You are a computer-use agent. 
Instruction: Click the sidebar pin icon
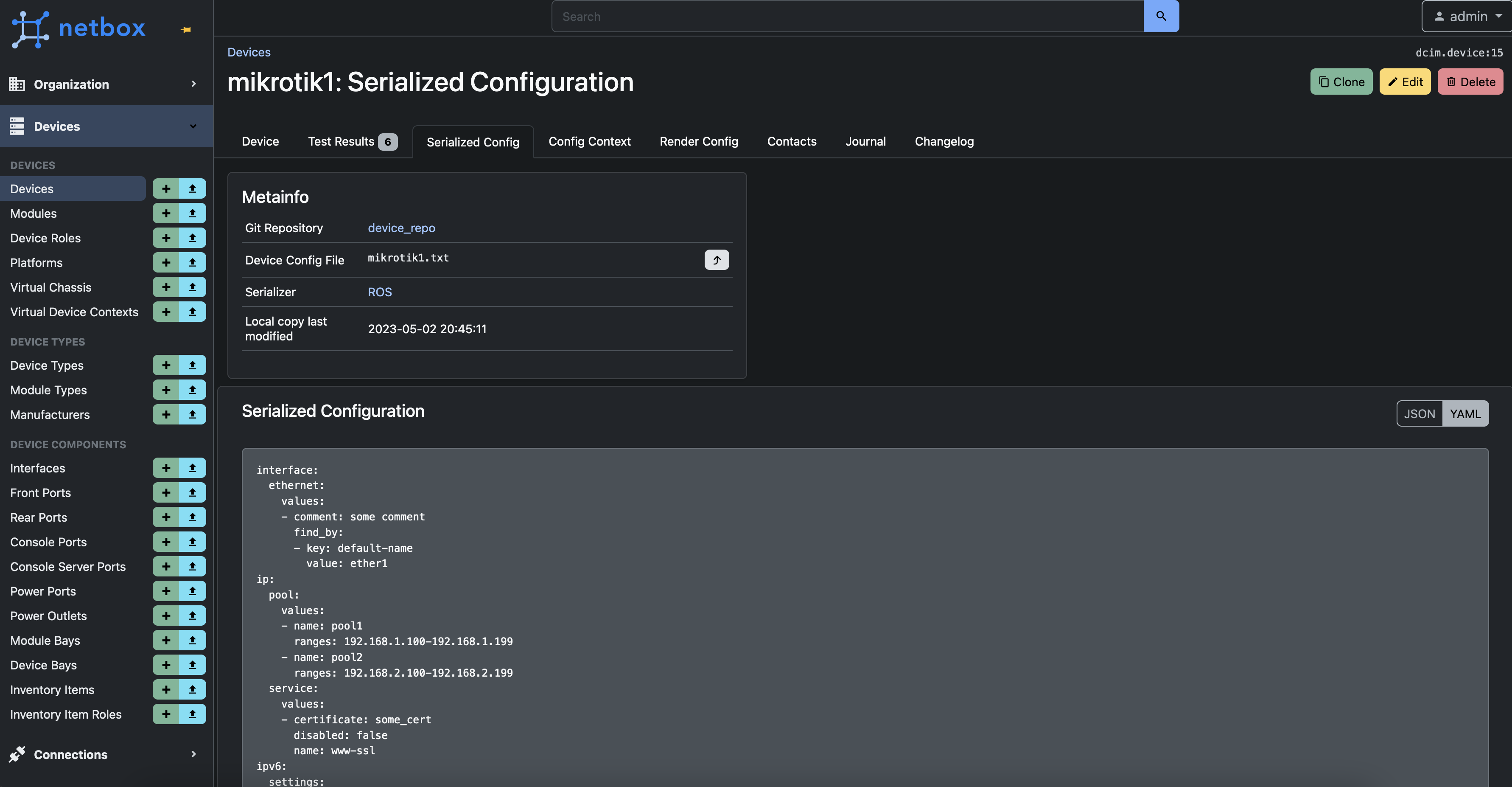tap(186, 29)
